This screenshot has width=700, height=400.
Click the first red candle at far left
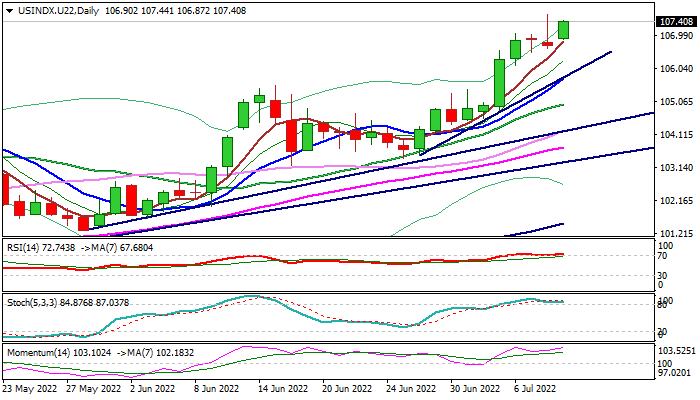coord(4,188)
